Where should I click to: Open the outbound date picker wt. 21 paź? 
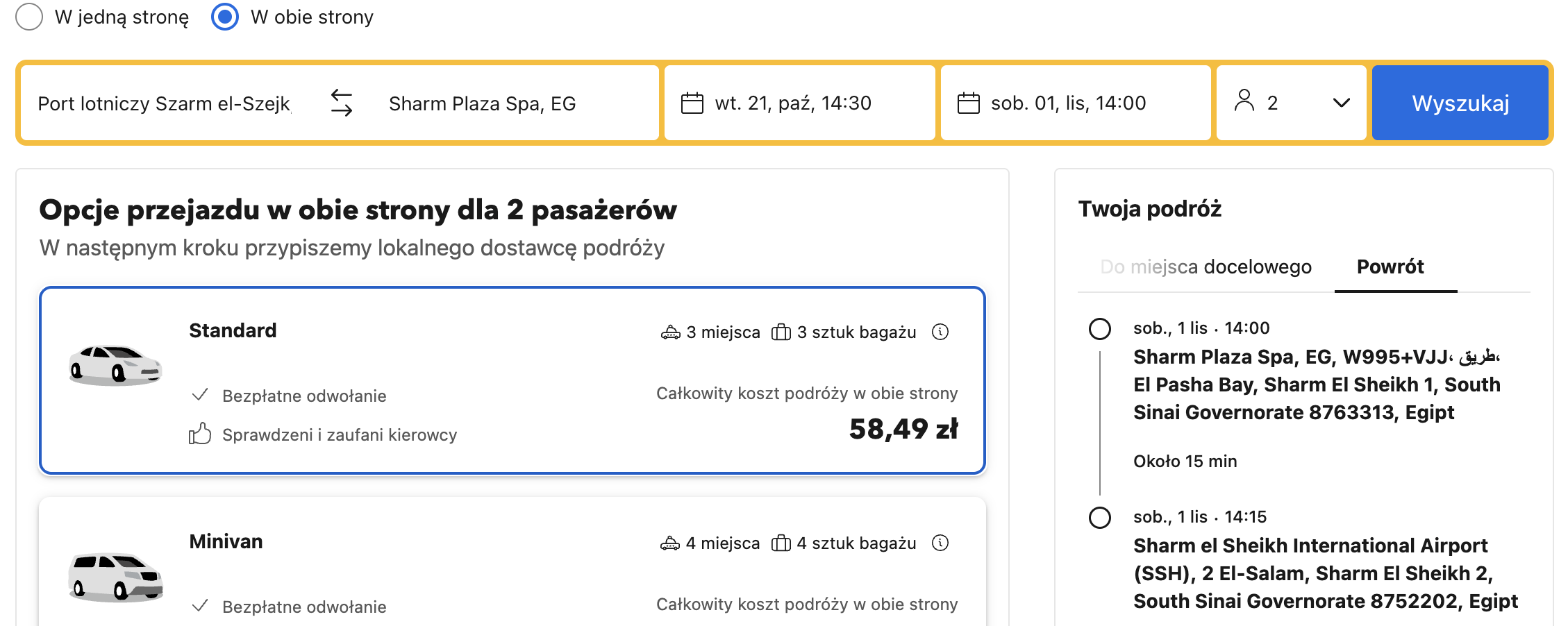point(793,103)
